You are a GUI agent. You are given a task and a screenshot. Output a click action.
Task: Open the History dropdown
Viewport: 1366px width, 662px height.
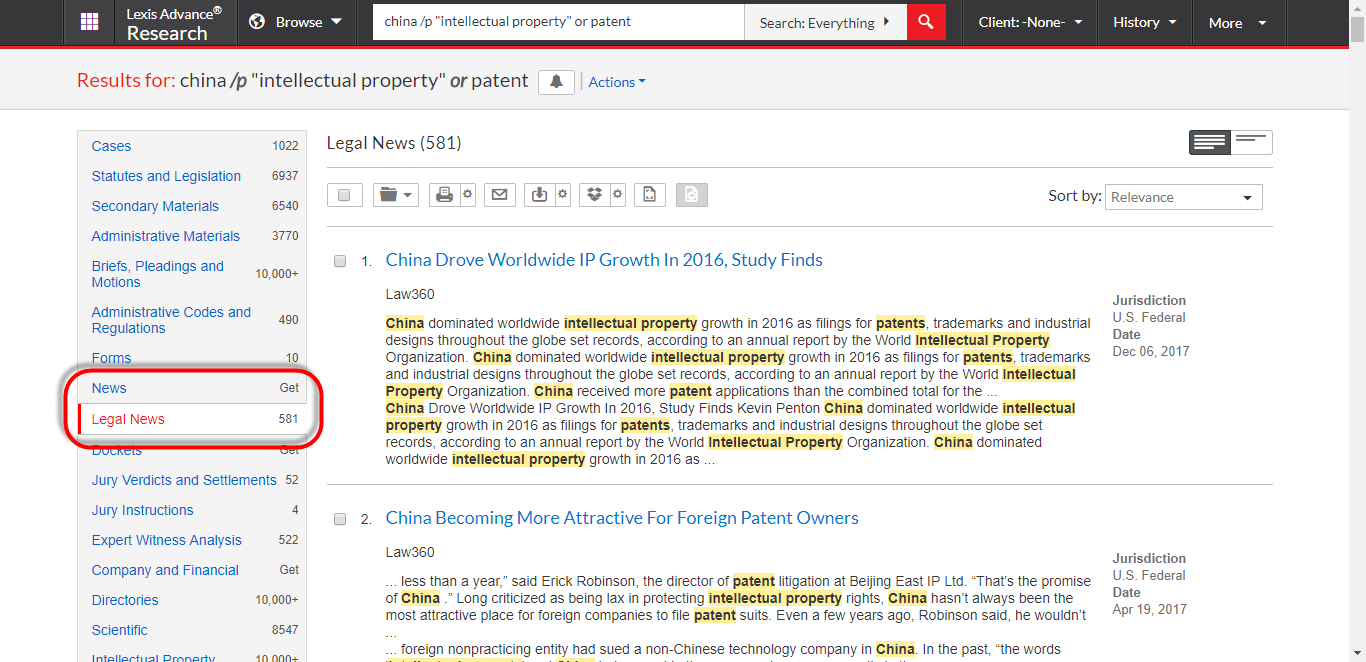click(1145, 22)
